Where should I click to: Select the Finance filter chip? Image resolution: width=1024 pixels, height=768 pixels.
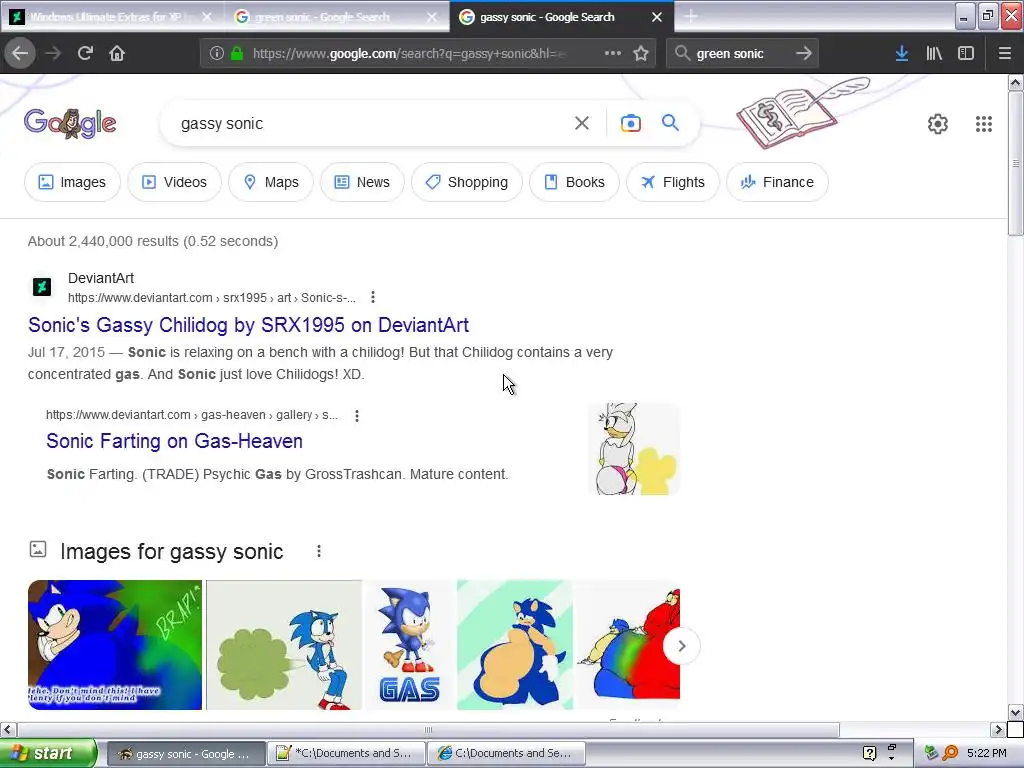coord(777,182)
